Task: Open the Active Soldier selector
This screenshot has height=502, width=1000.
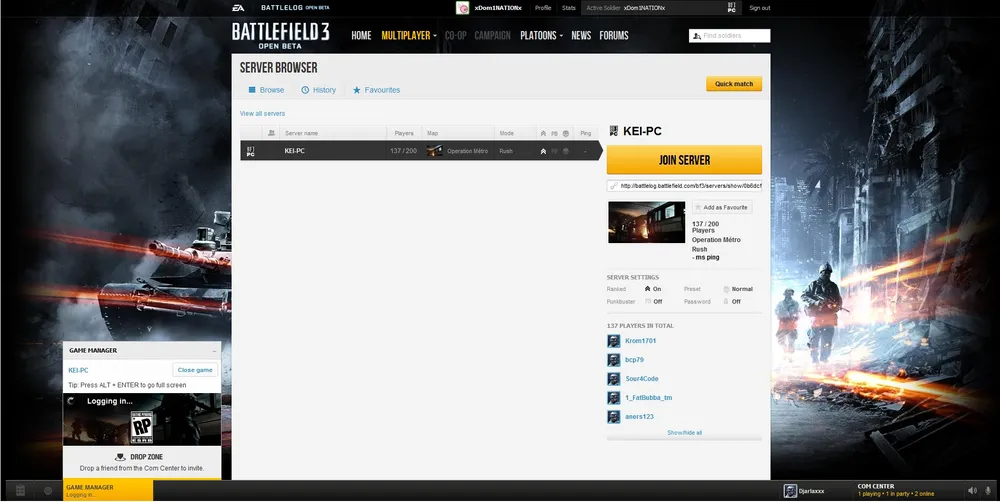Action: 661,8
